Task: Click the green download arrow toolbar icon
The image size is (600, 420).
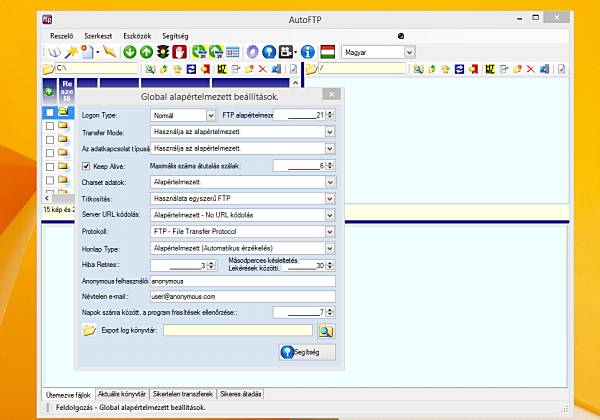Action: 131,51
